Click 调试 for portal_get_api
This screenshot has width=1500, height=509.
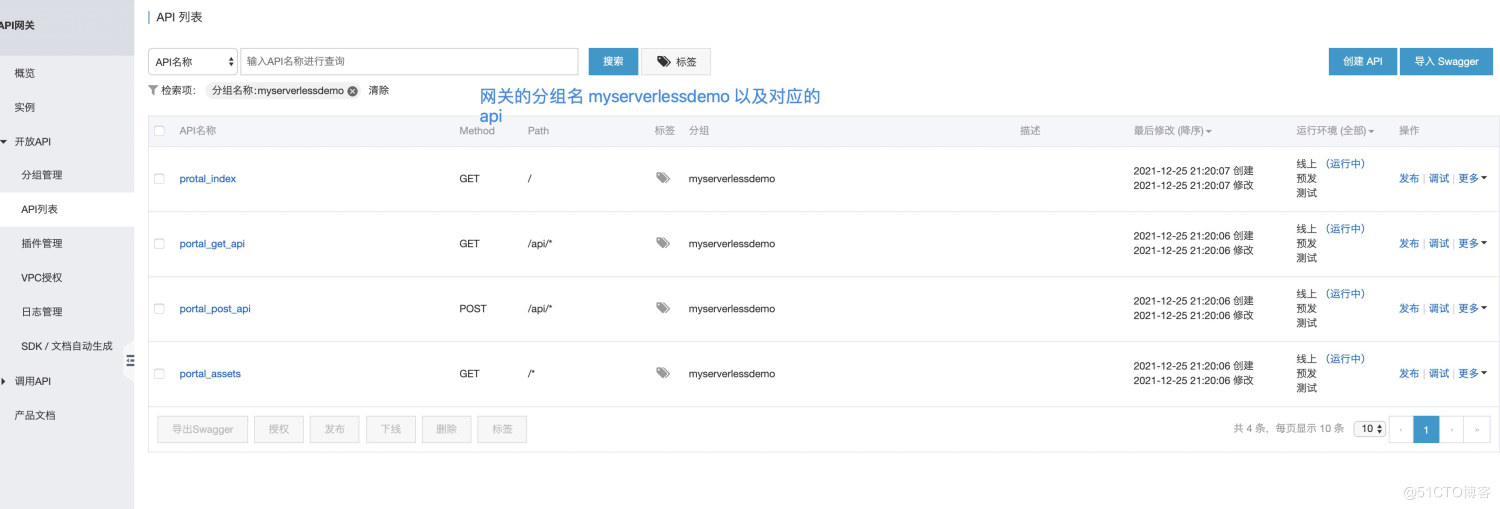click(1439, 243)
